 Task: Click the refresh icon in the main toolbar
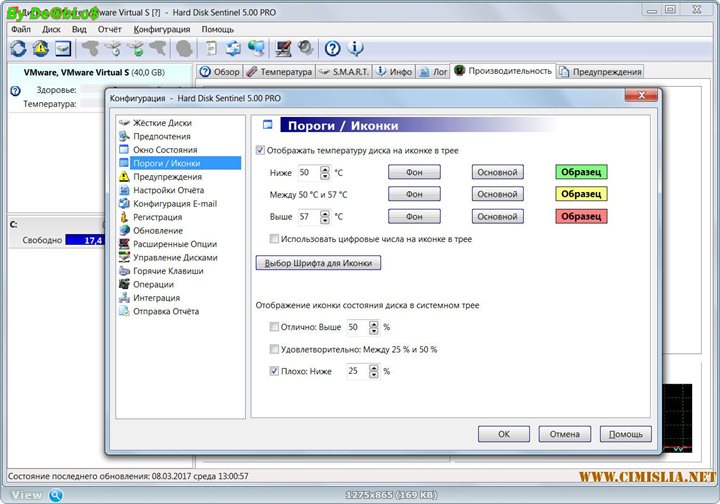[x=18, y=48]
